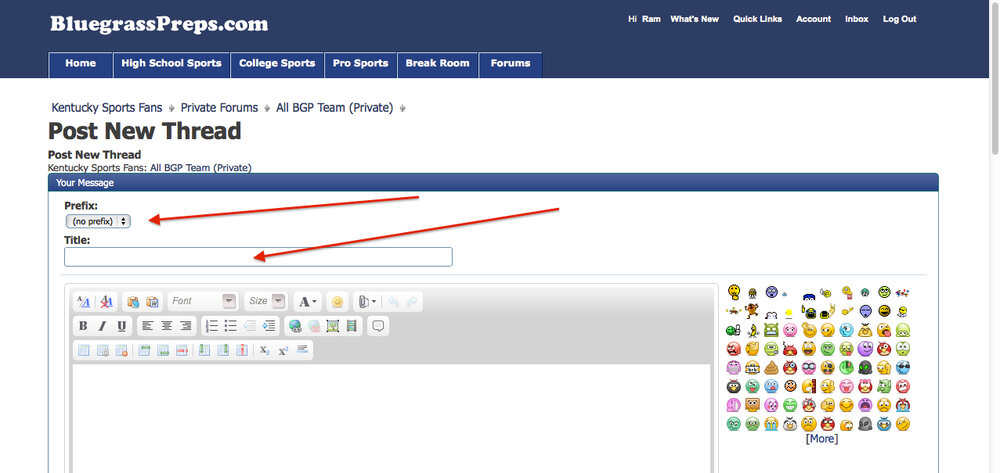1000x473 pixels.
Task: Click the Remove Format icon with red X
Action: tap(107, 302)
